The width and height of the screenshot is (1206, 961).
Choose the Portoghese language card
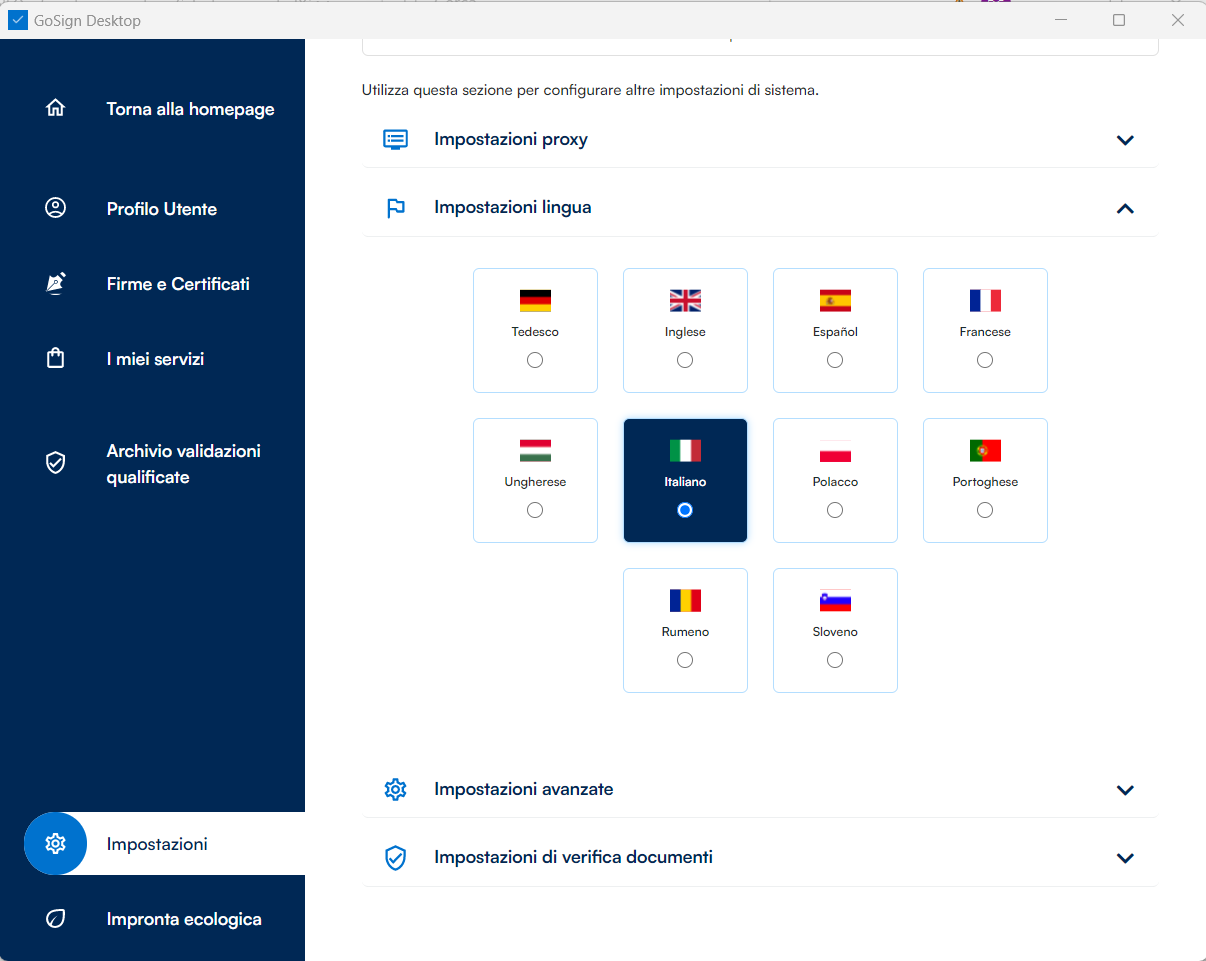985,480
